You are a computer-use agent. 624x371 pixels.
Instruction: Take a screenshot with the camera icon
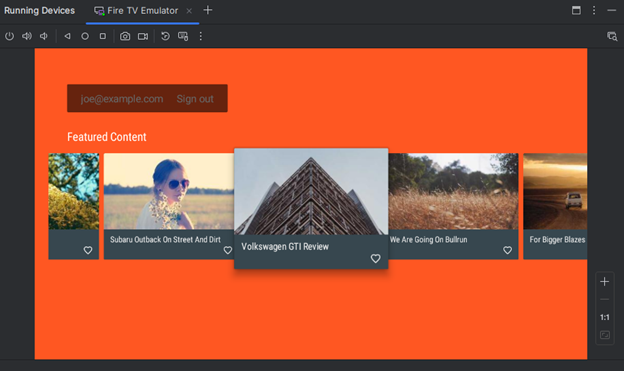[125, 36]
